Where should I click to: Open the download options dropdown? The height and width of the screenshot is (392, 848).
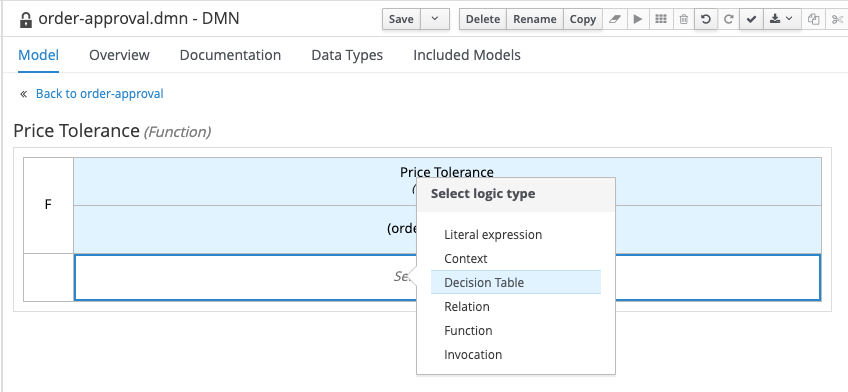[x=781, y=19]
